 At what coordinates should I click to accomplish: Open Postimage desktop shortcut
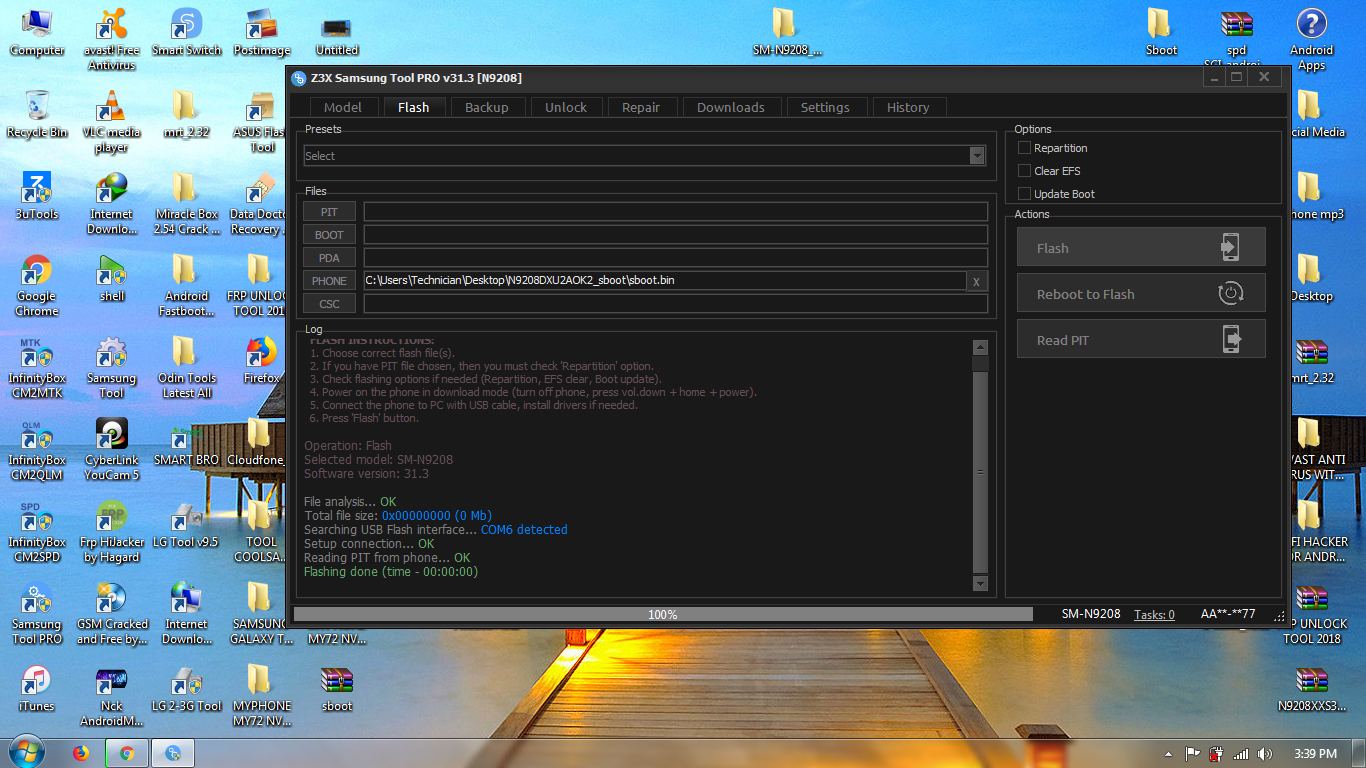[x=261, y=32]
